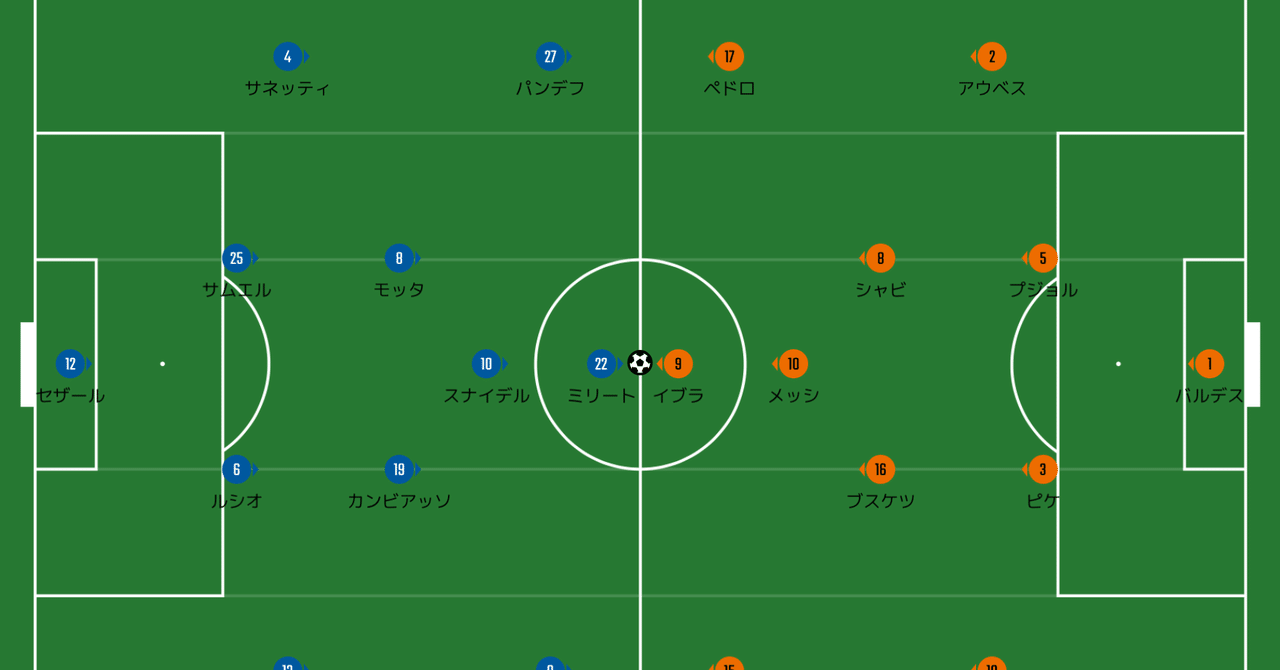Image resolution: width=1280 pixels, height=670 pixels.
Task: Click orange marker 17 ペドロ
Action: (729, 57)
